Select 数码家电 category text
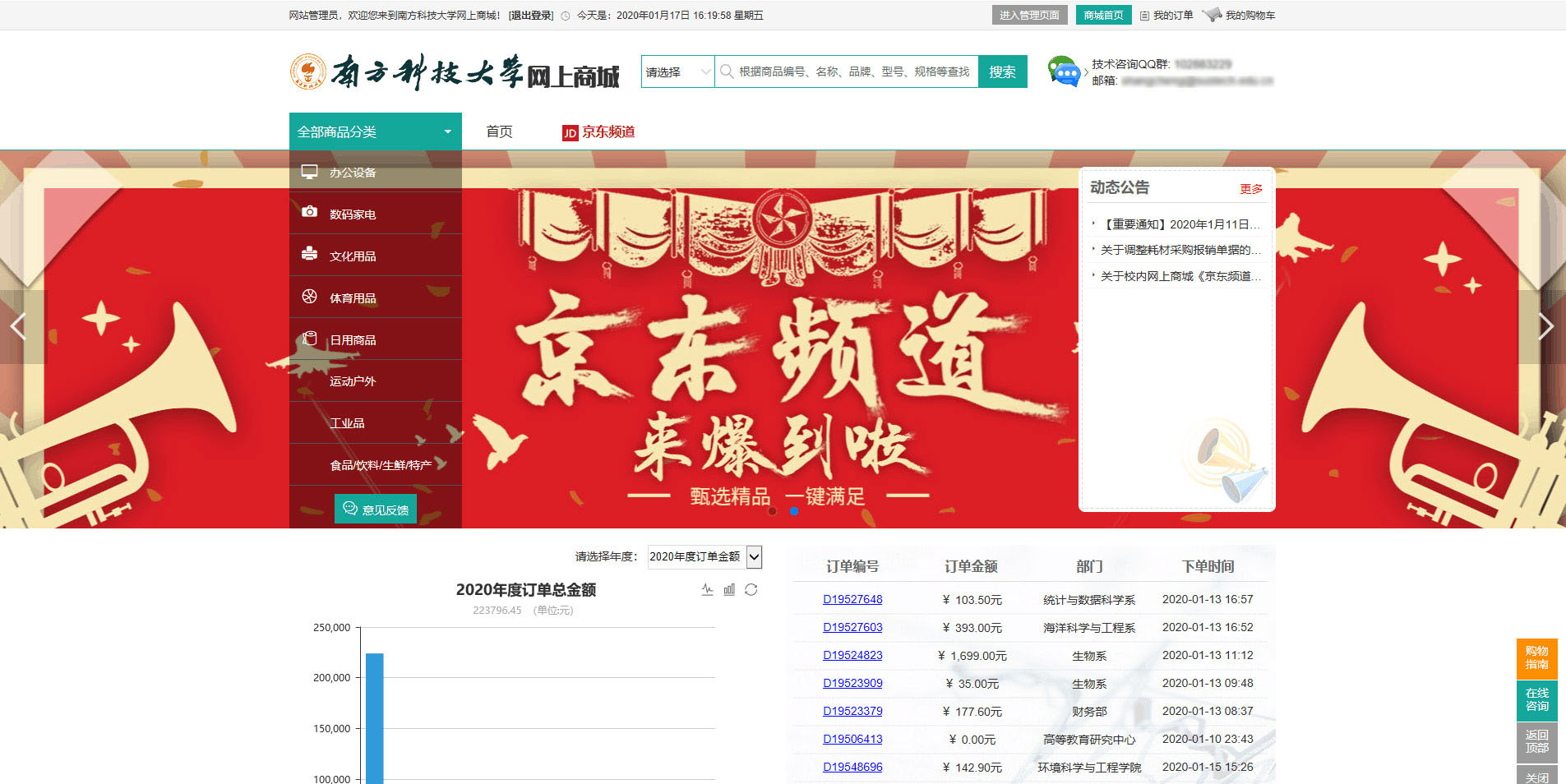The height and width of the screenshot is (784, 1566). (353, 214)
